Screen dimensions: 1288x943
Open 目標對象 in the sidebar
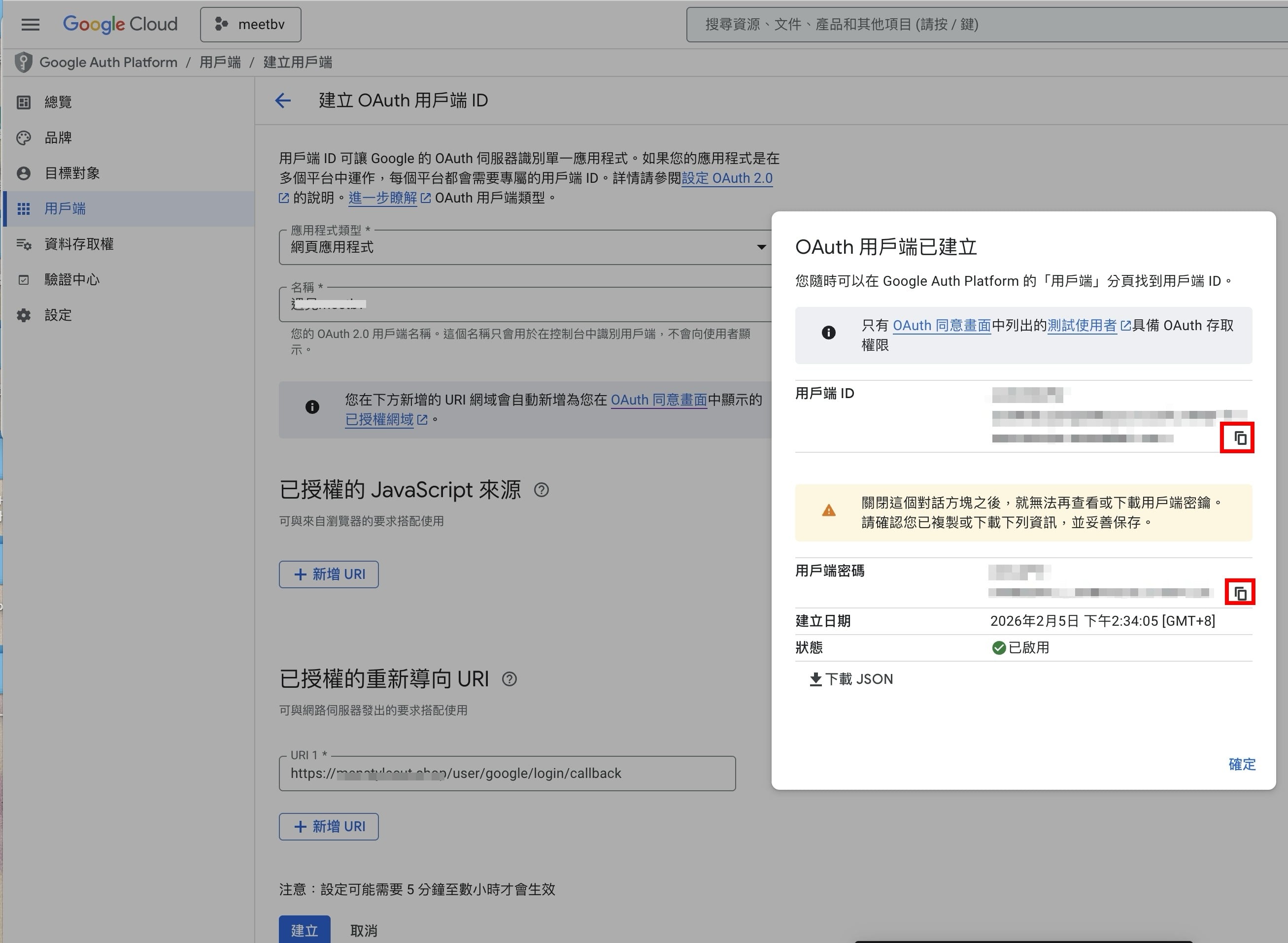129,173
